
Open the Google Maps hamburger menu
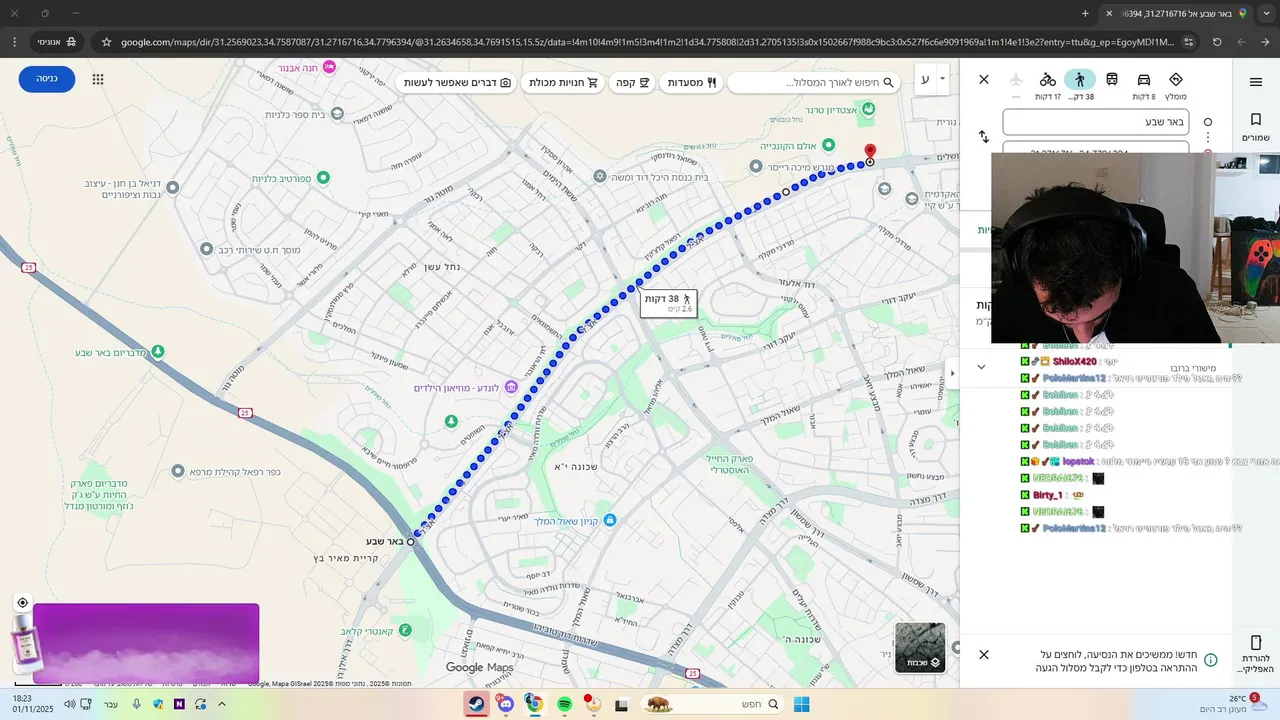1256,82
